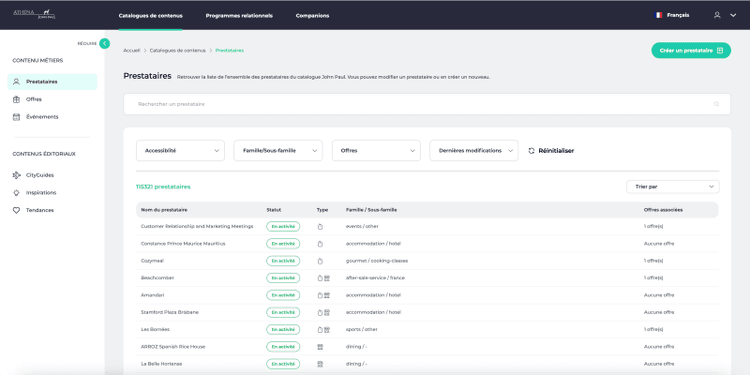Screen dimensions: 750x375
Task: Click the search magnifier icon
Action: [716, 104]
